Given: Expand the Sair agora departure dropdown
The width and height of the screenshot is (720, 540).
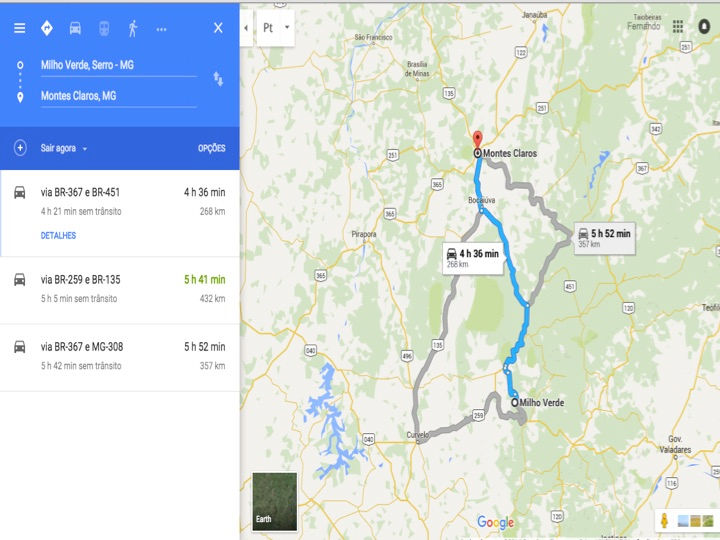Looking at the screenshot, I should [64, 148].
